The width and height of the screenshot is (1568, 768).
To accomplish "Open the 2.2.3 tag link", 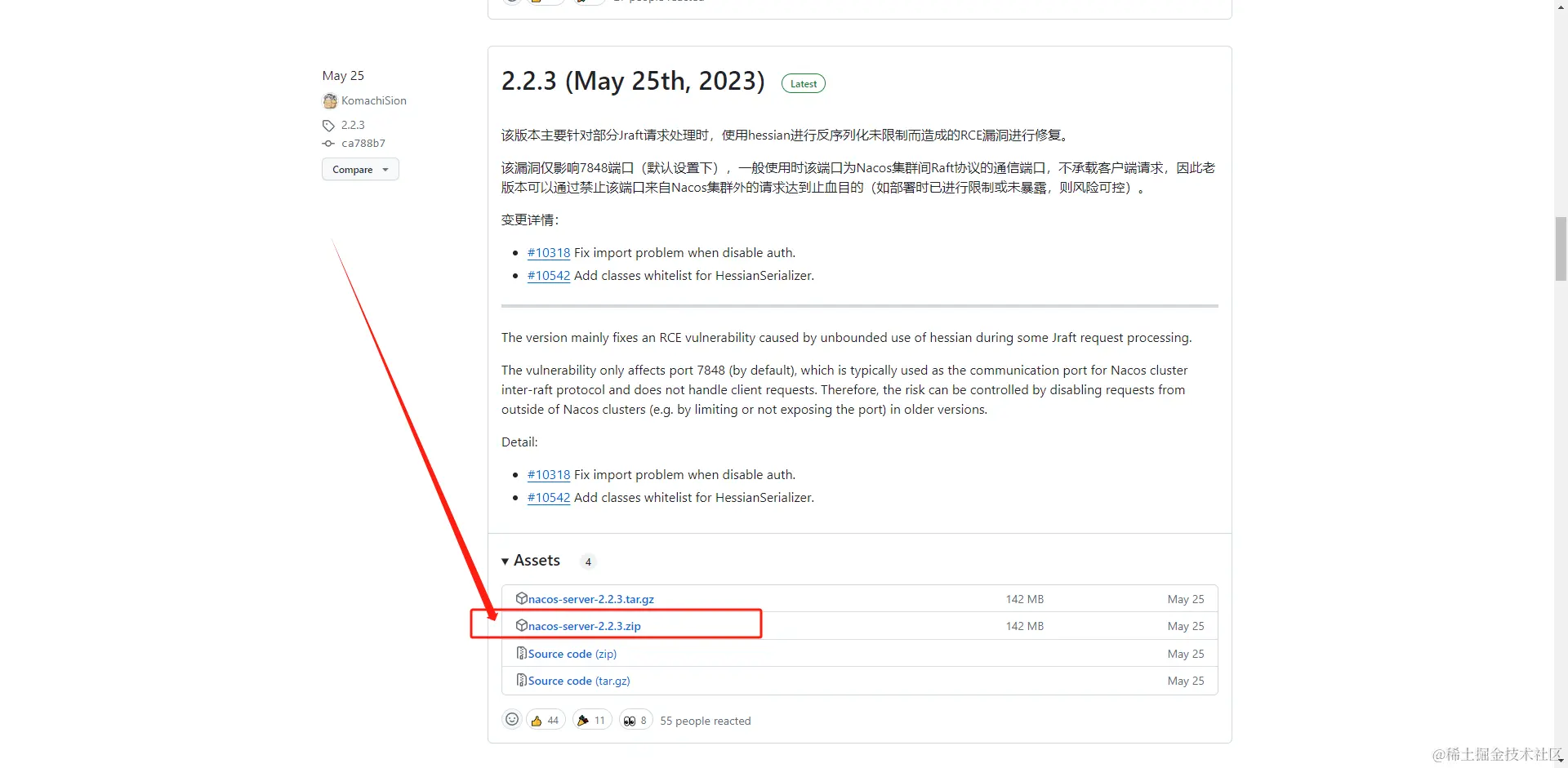I will coord(353,125).
